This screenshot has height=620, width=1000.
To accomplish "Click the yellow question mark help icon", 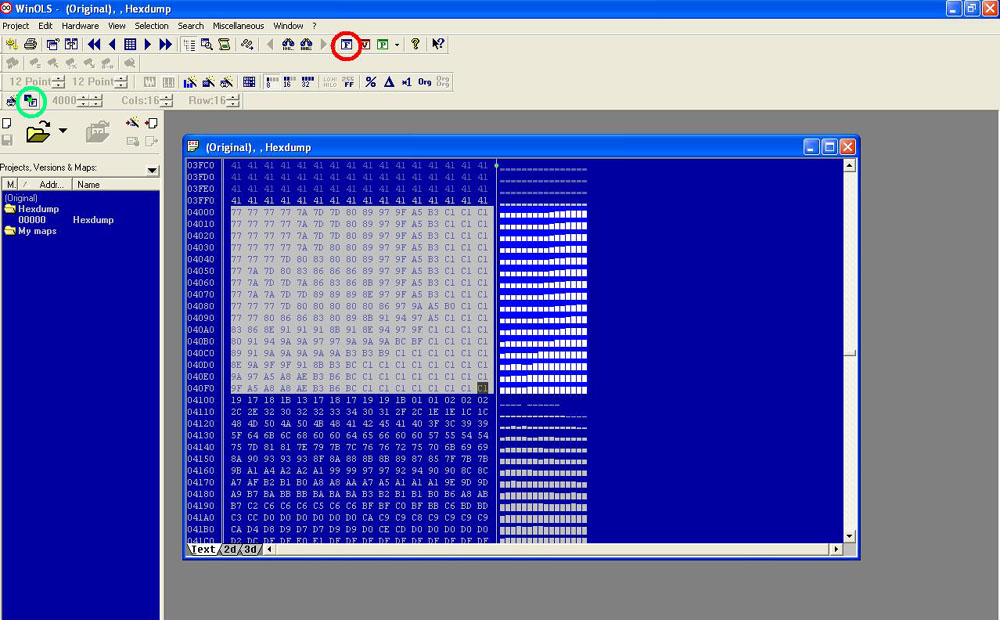I will (415, 44).
